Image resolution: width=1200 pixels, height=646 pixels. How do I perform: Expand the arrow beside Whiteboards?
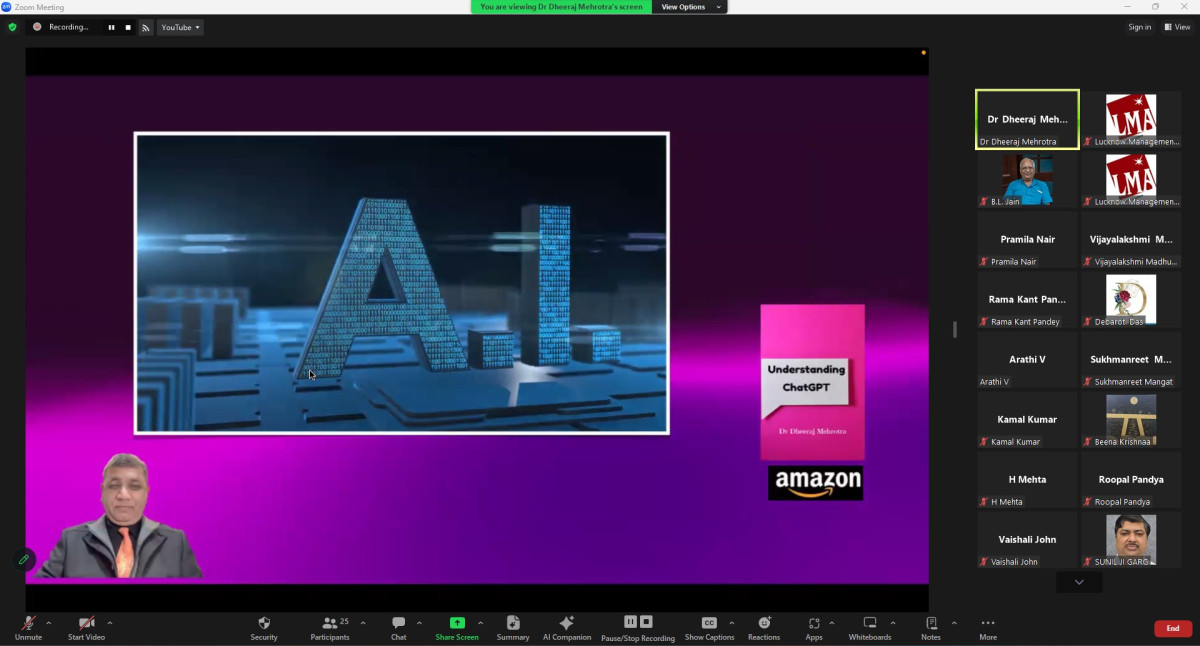893,623
